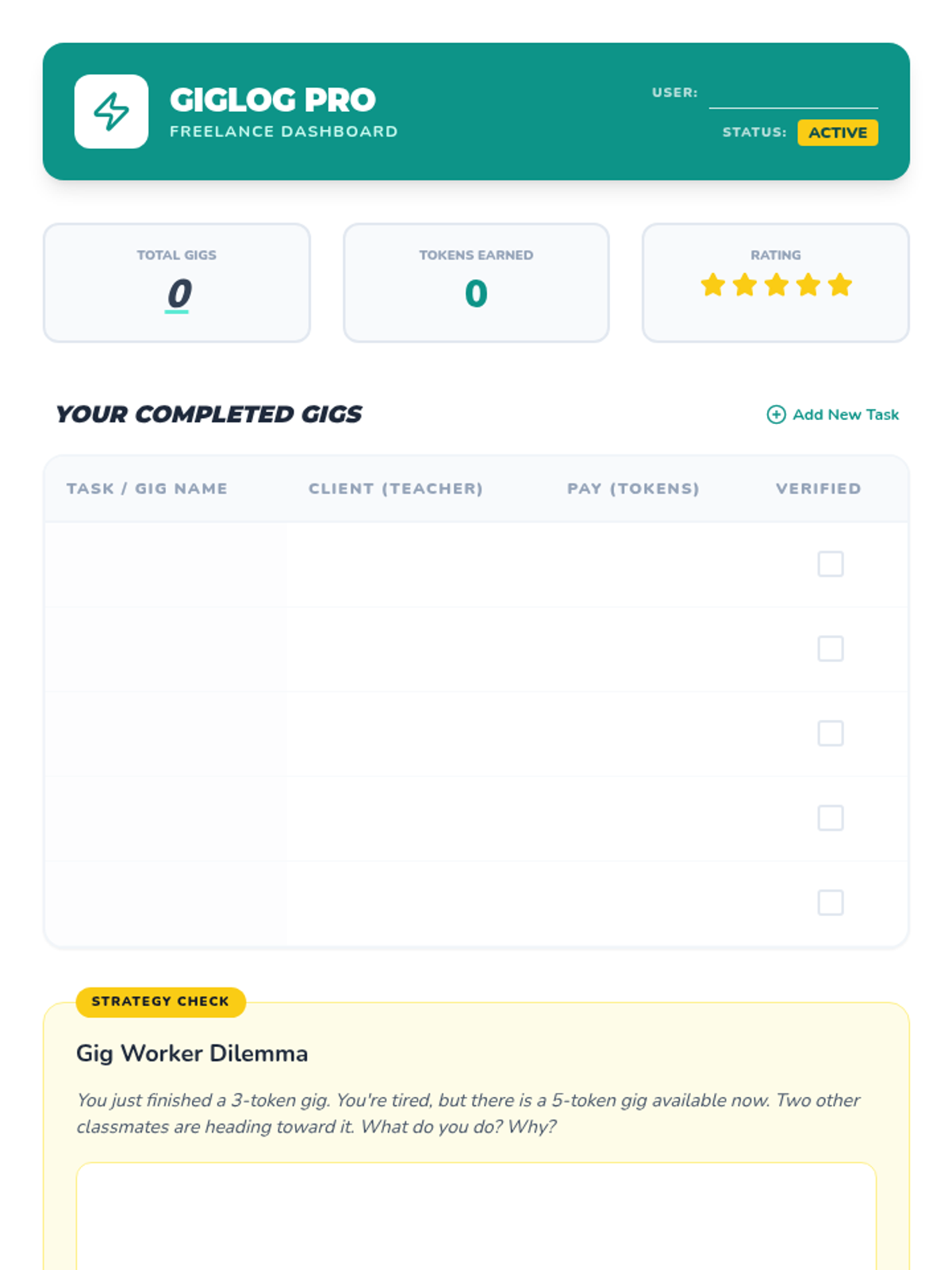Click the User name field in header
Viewport: 952px width, 1270px height.
click(x=793, y=93)
